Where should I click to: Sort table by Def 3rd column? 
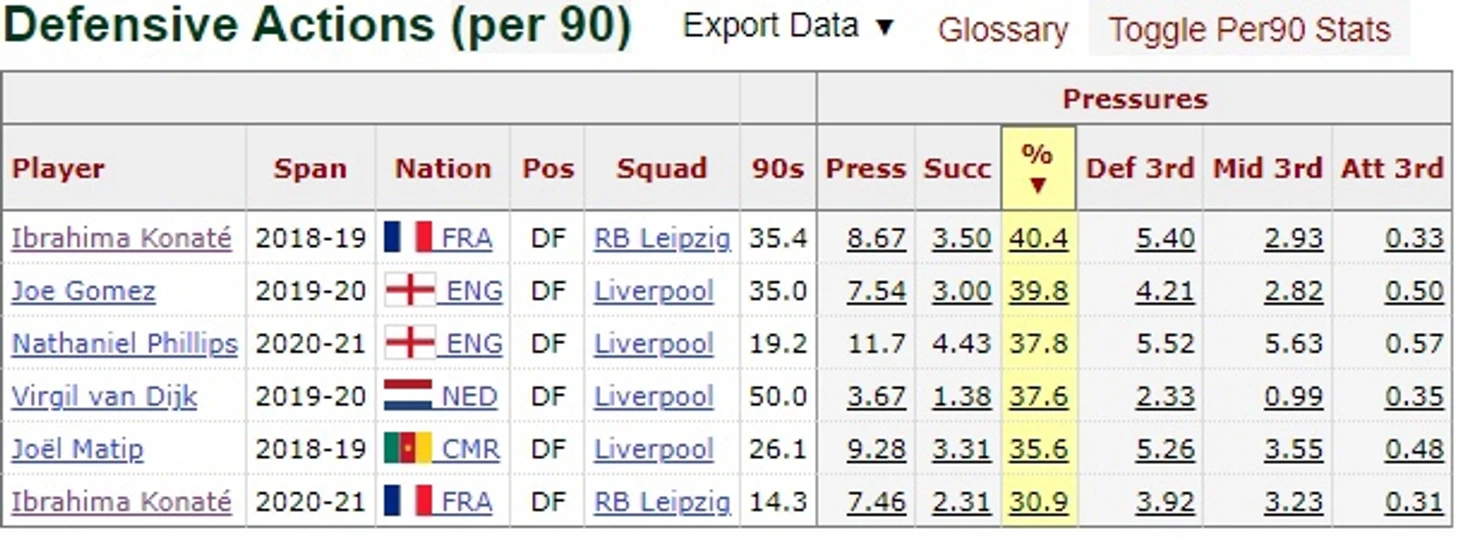click(x=1140, y=168)
